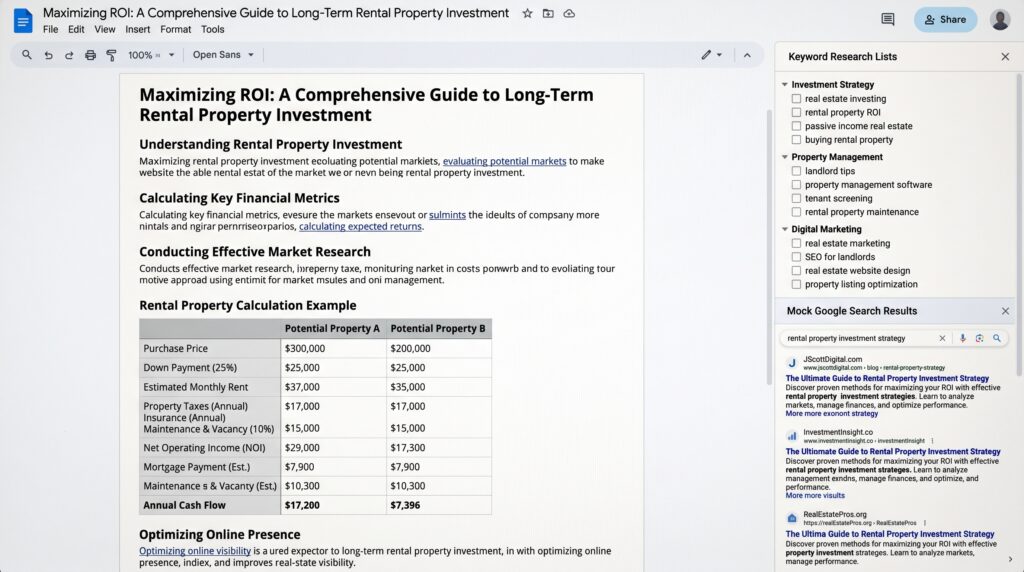This screenshot has height=572, width=1024.
Task: Check the passive income real estate keyword
Action: click(796, 126)
